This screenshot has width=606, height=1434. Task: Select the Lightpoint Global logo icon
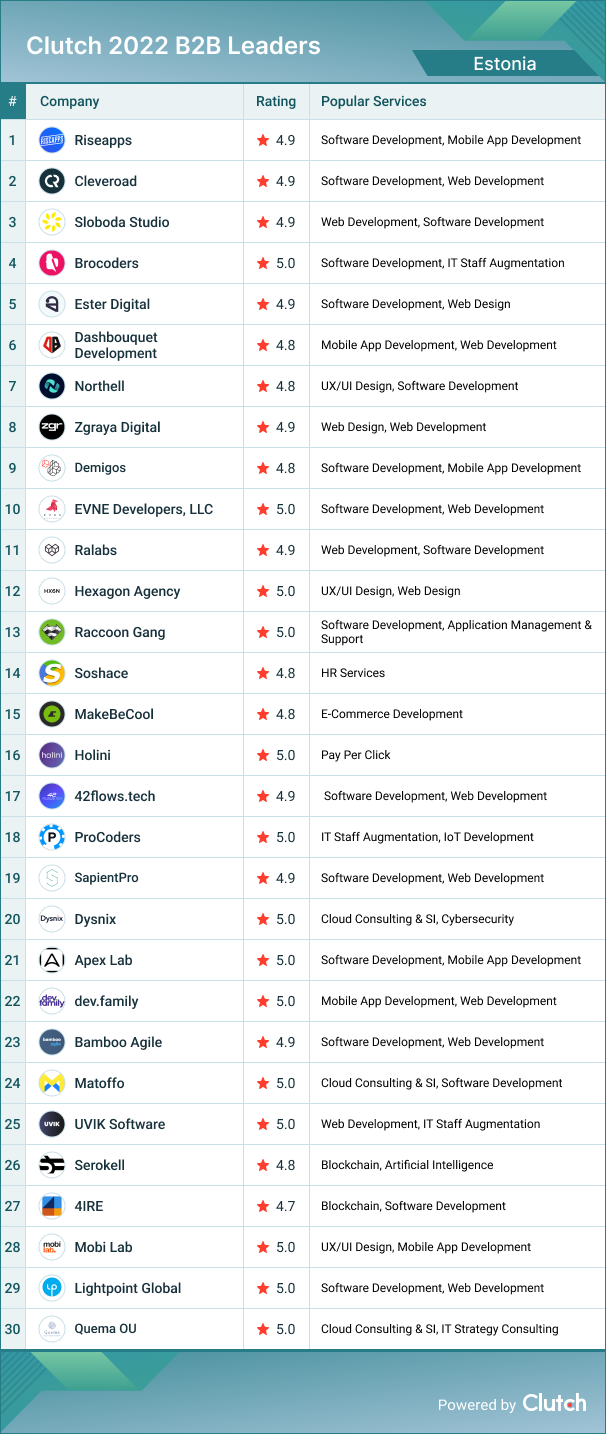point(52,1288)
